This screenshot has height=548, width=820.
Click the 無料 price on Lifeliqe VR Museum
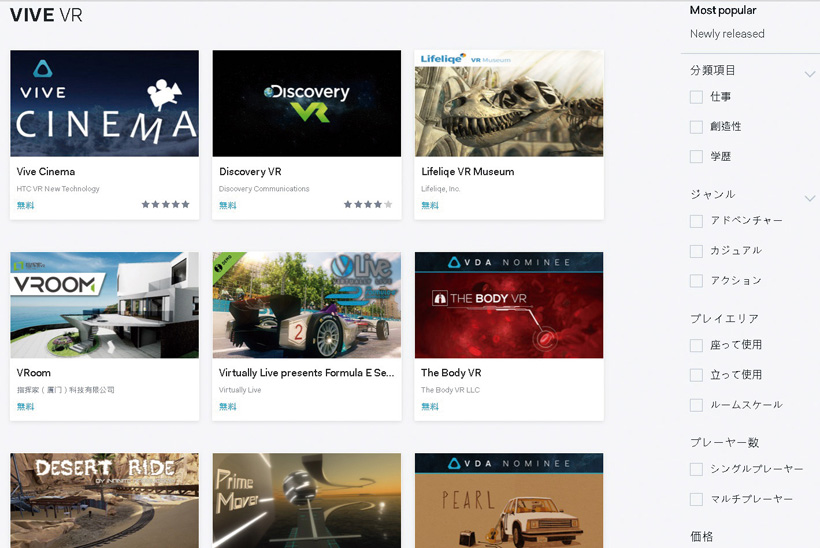pos(430,206)
